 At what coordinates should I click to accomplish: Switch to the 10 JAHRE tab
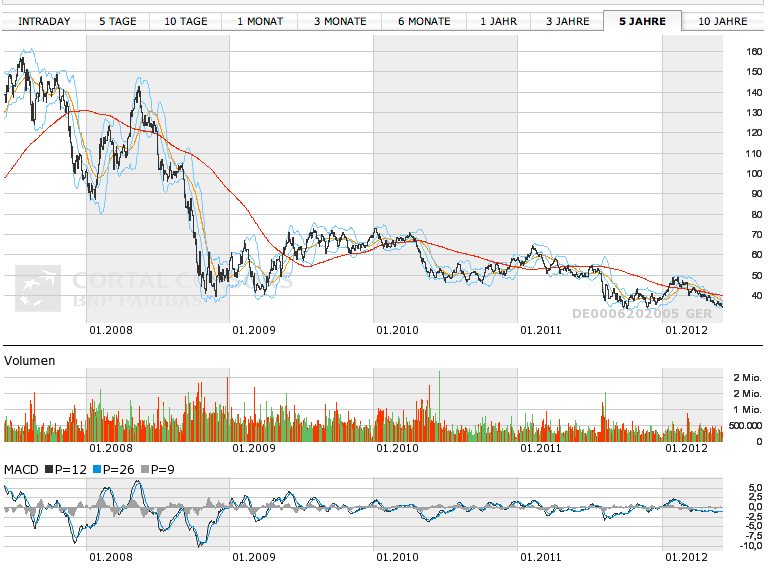(x=722, y=21)
